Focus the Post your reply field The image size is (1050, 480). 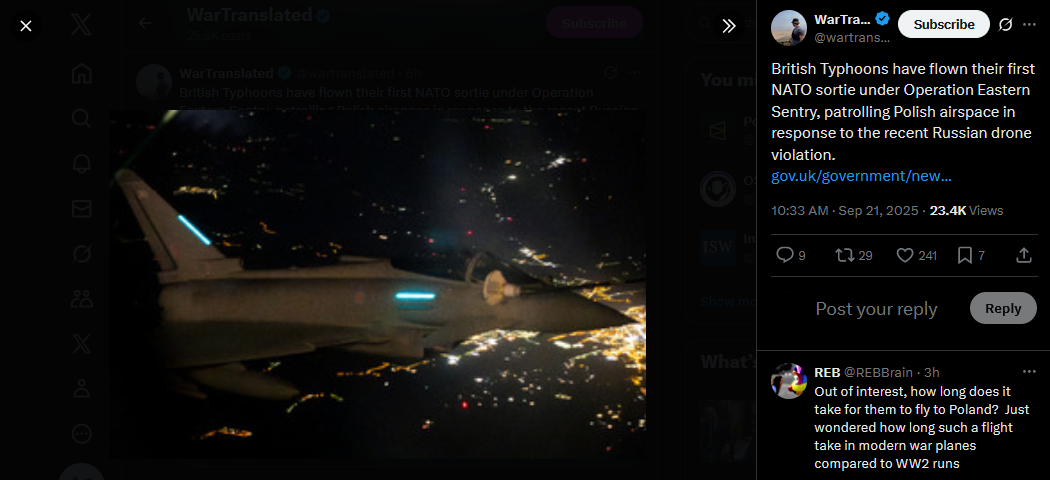click(x=876, y=309)
